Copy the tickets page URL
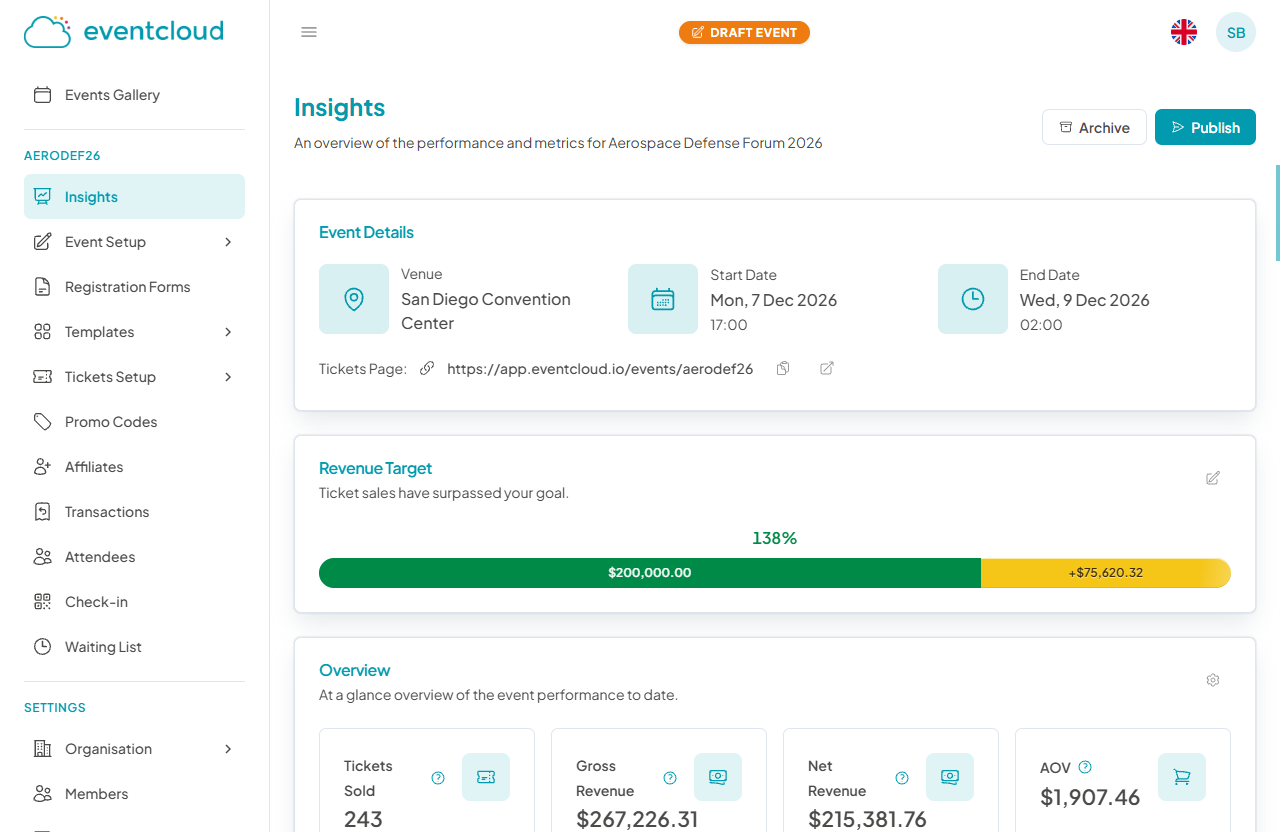 783,368
